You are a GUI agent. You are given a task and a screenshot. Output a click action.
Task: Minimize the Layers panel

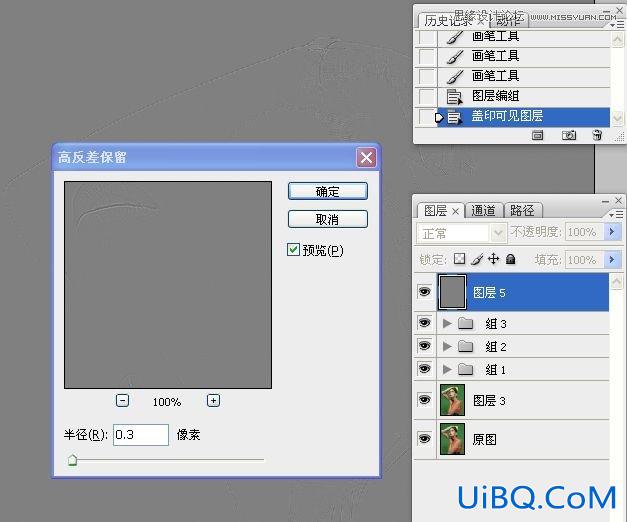(x=605, y=202)
